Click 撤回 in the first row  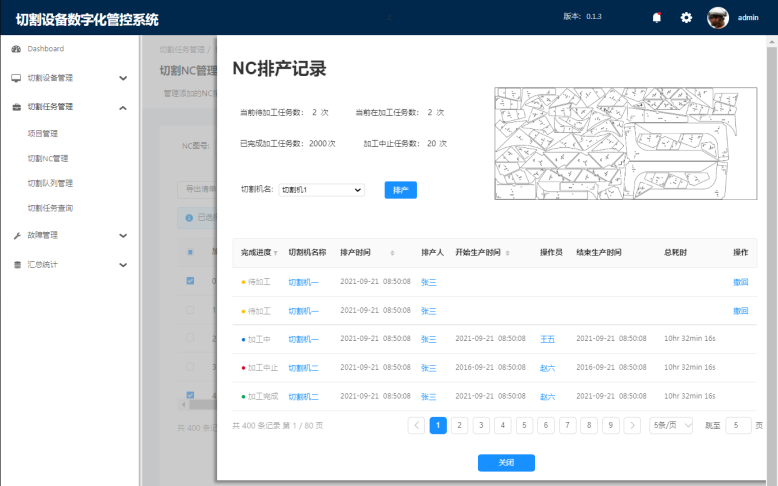tap(740, 282)
